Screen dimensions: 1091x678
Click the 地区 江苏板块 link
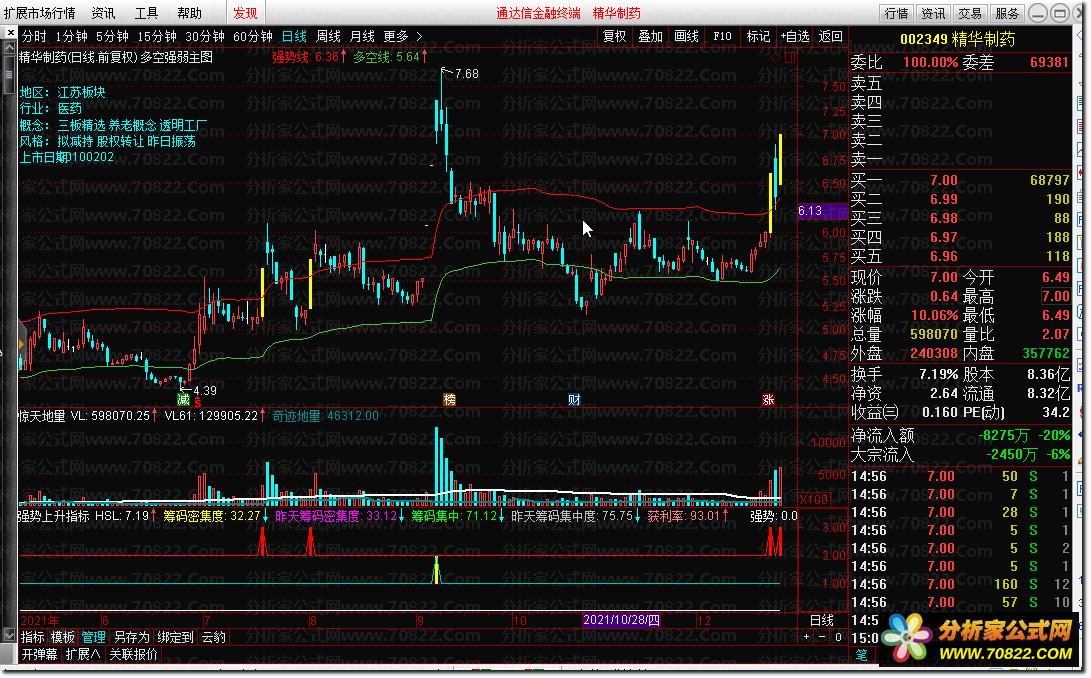(63, 93)
